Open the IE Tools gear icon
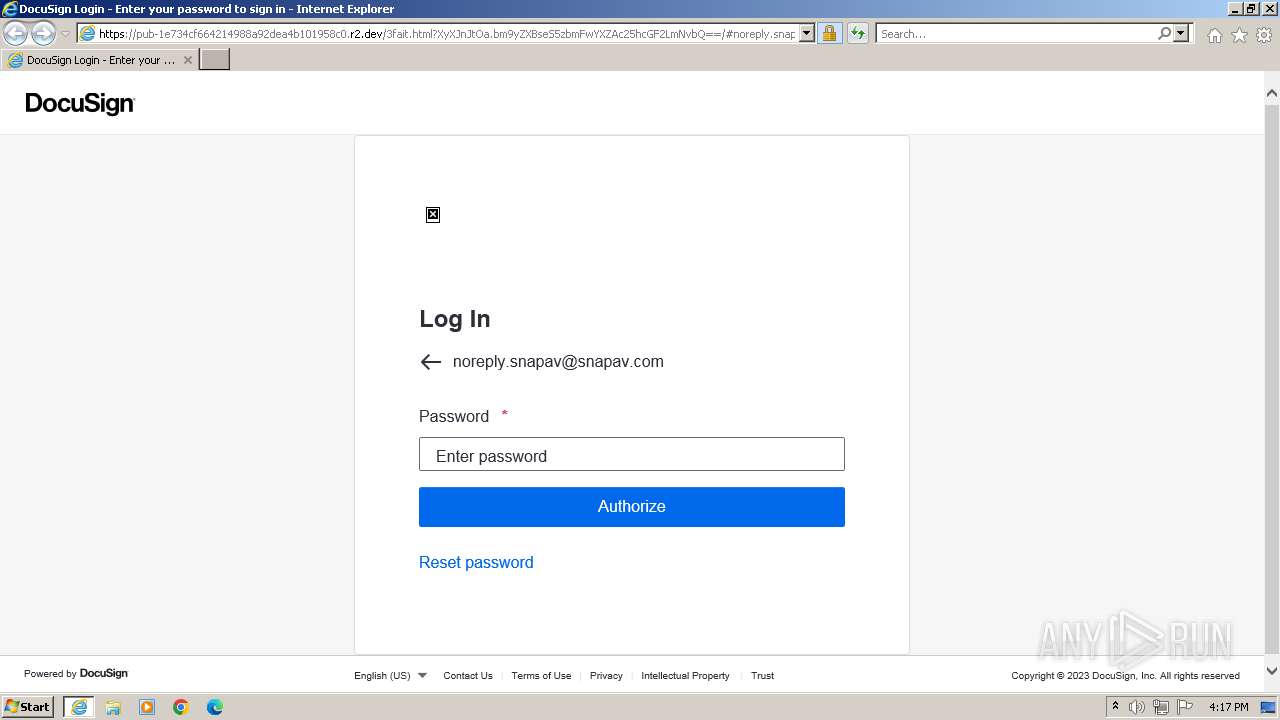This screenshot has width=1280, height=720. coord(1264,35)
